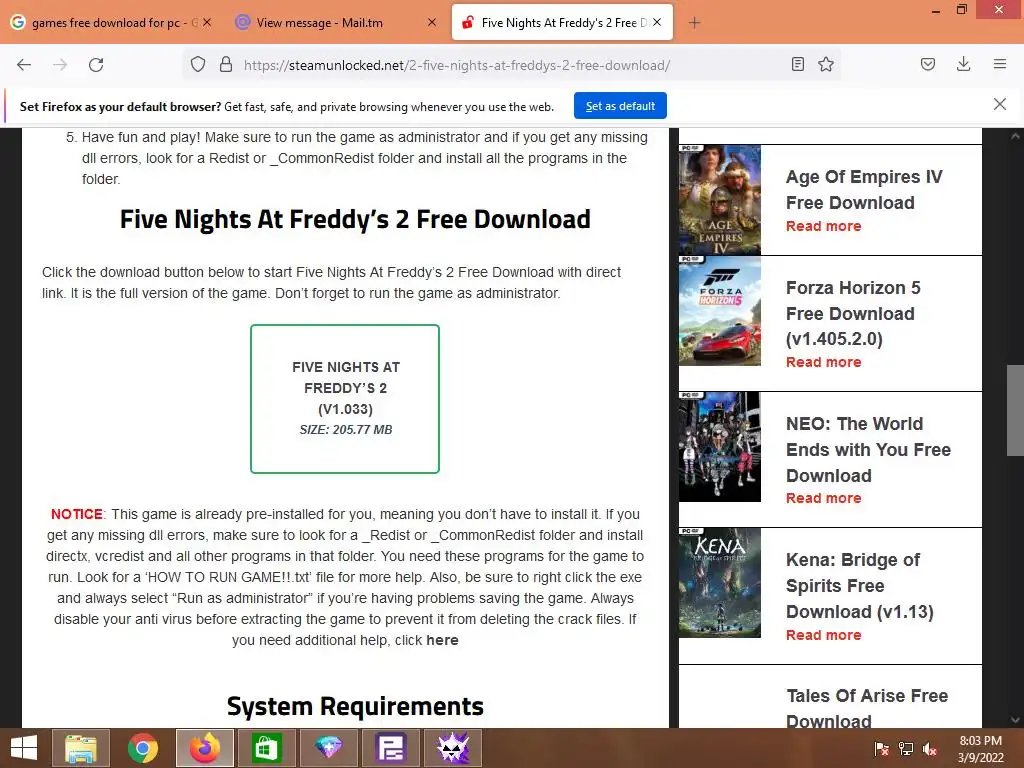This screenshot has height=768, width=1024.
Task: Click the site security padlock icon
Action: tap(226, 65)
